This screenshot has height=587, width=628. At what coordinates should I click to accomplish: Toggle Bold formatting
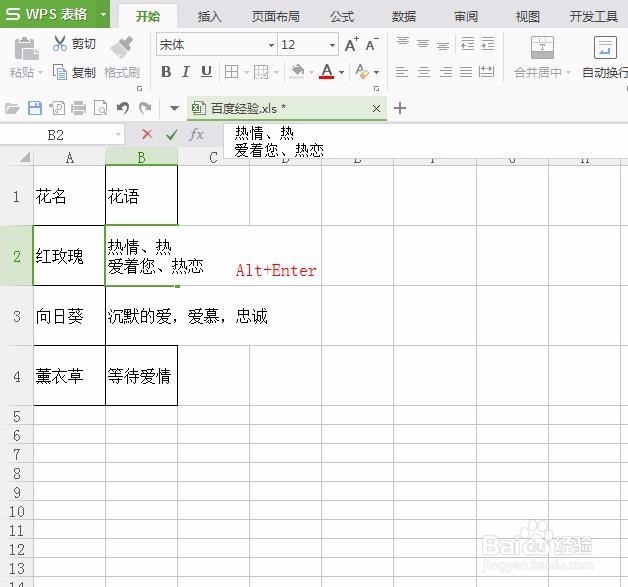166,72
